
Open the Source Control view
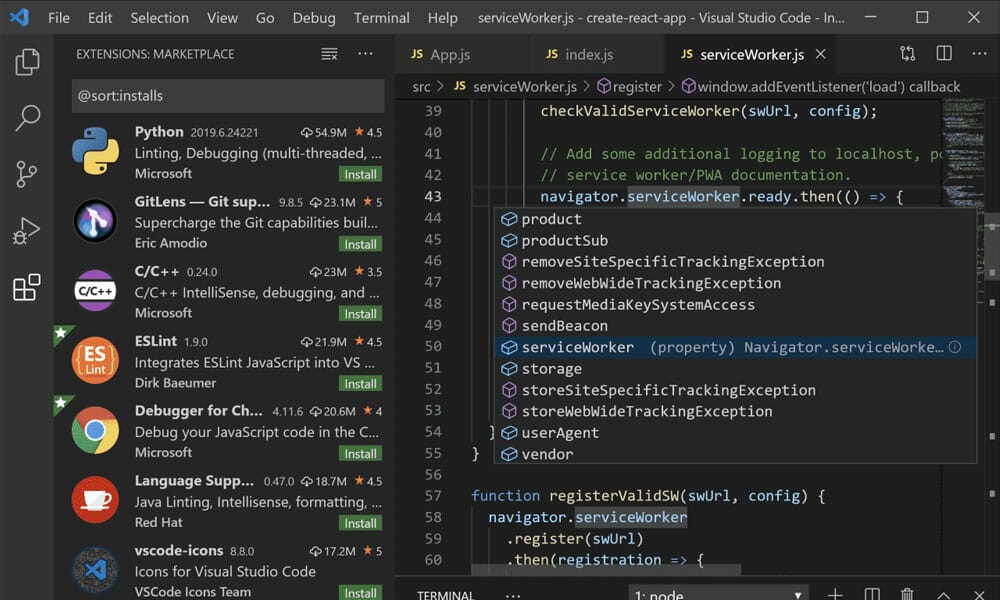coord(29,173)
